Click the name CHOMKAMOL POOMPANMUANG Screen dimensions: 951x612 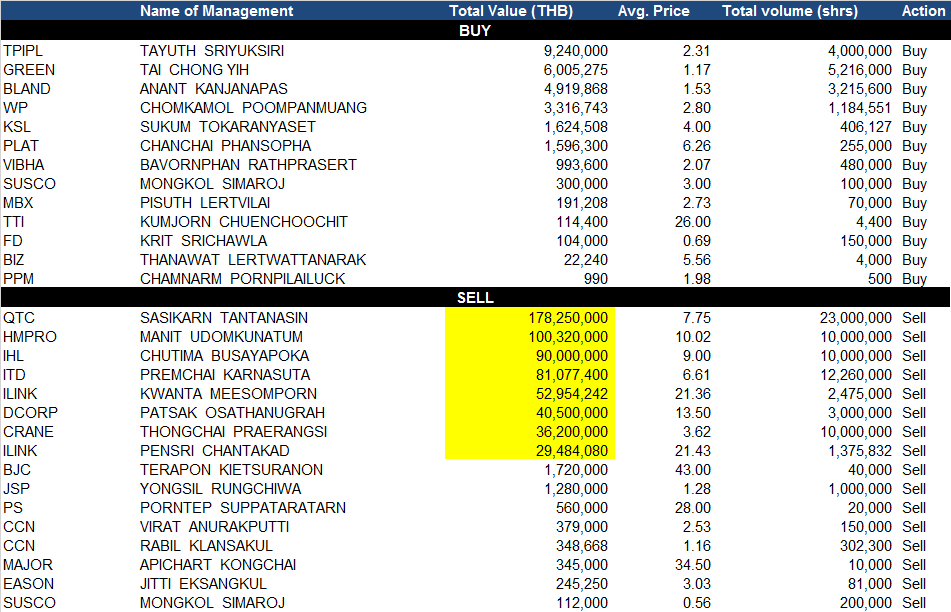pos(254,108)
